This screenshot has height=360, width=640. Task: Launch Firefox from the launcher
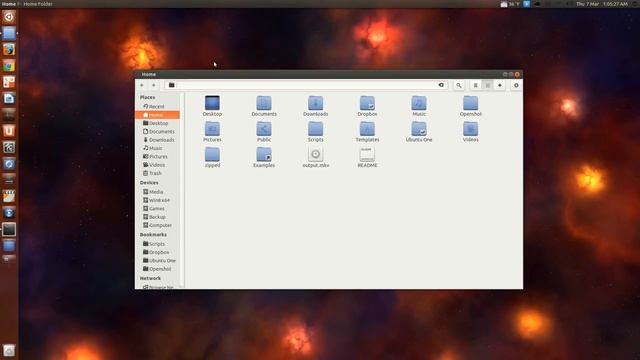(9, 49)
